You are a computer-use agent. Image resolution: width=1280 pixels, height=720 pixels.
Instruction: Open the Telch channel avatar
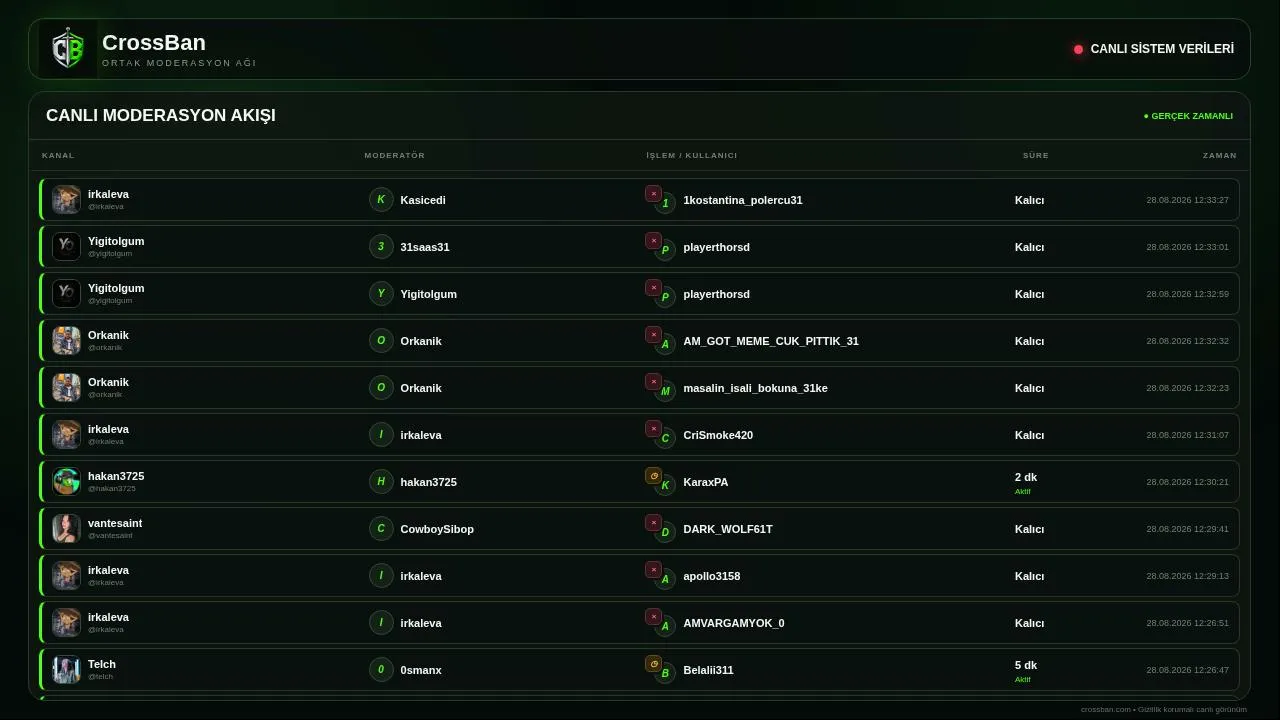pyautogui.click(x=66, y=670)
